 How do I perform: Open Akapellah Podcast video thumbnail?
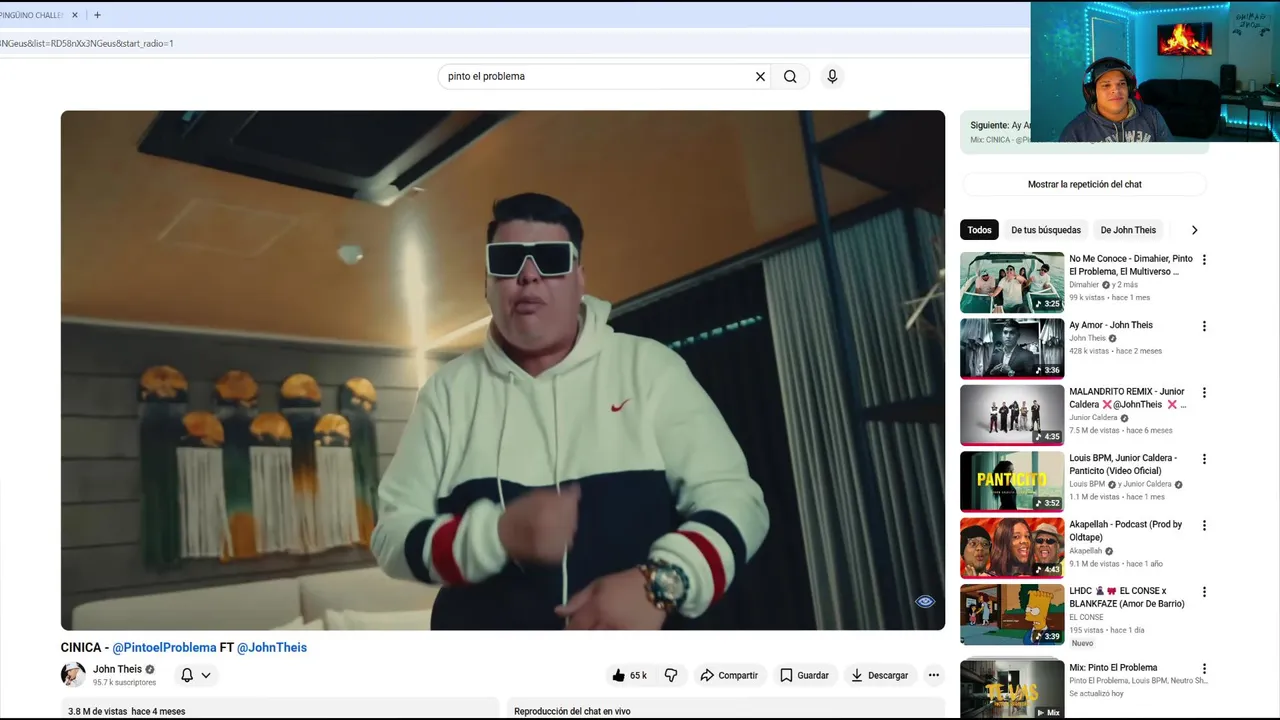[1012, 547]
